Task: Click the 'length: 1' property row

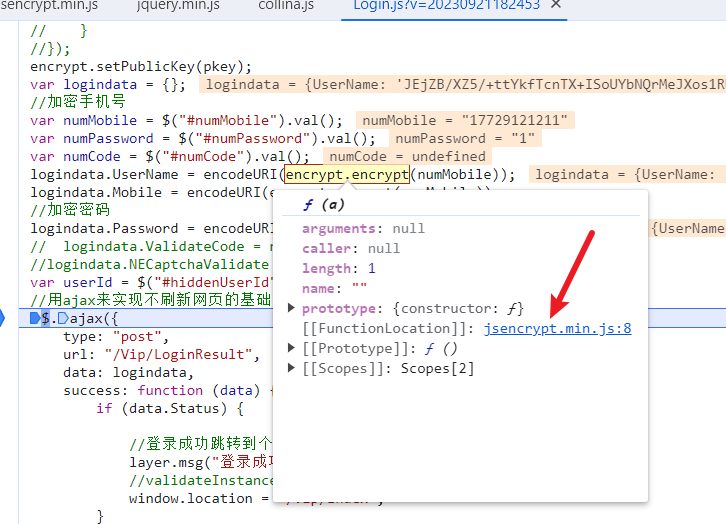Action: pyautogui.click(x=338, y=268)
